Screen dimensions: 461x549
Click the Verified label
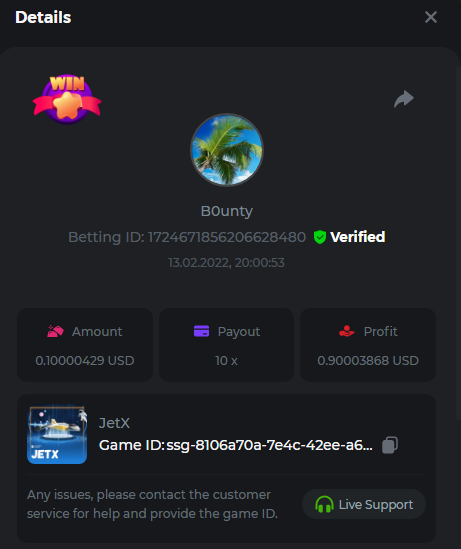point(357,237)
